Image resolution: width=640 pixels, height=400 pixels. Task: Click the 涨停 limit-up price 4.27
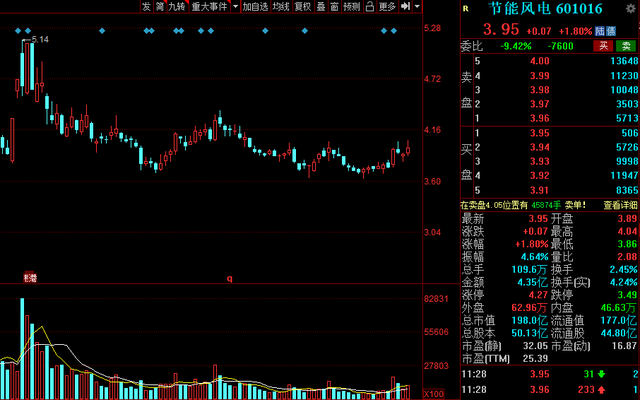(538, 295)
